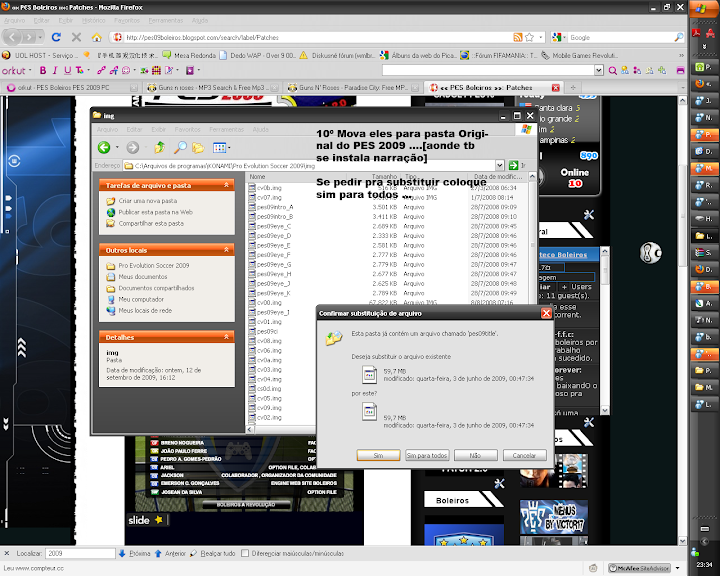Screen dimensions: 720x576
Task: Expand explorer address path dropdown
Action: pos(500,165)
